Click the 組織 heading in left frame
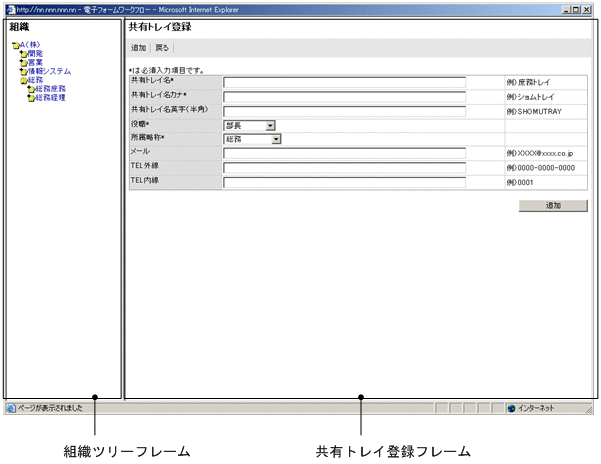The image size is (601, 464). (19, 27)
